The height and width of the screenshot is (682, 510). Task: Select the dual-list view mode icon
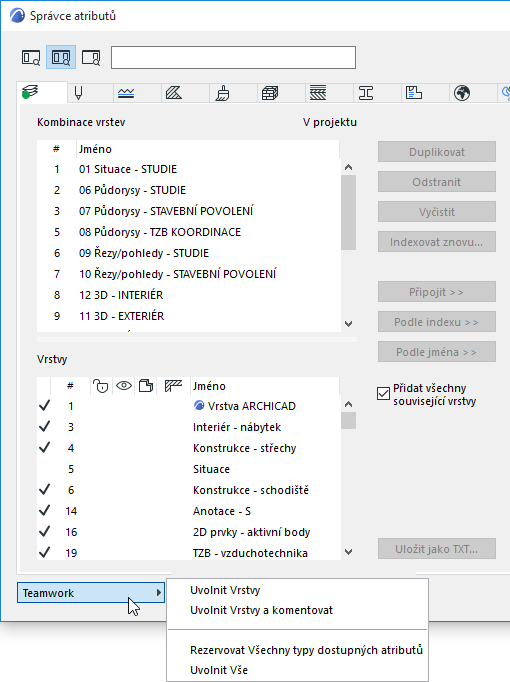coord(61,57)
